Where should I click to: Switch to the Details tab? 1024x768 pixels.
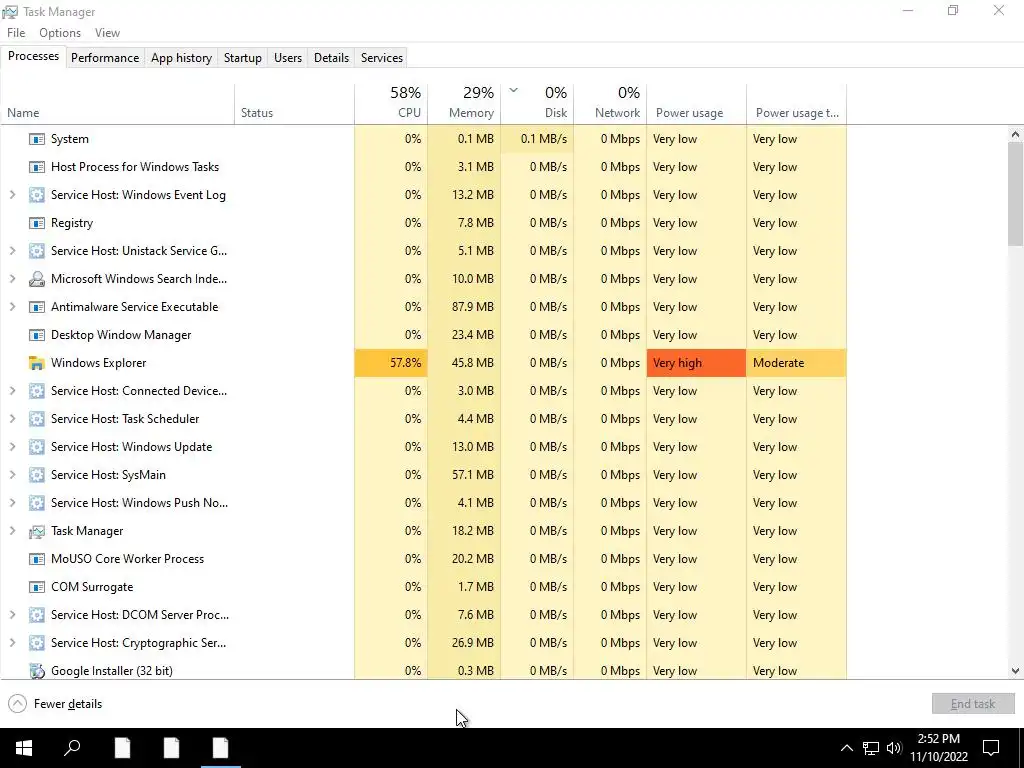coord(331,57)
